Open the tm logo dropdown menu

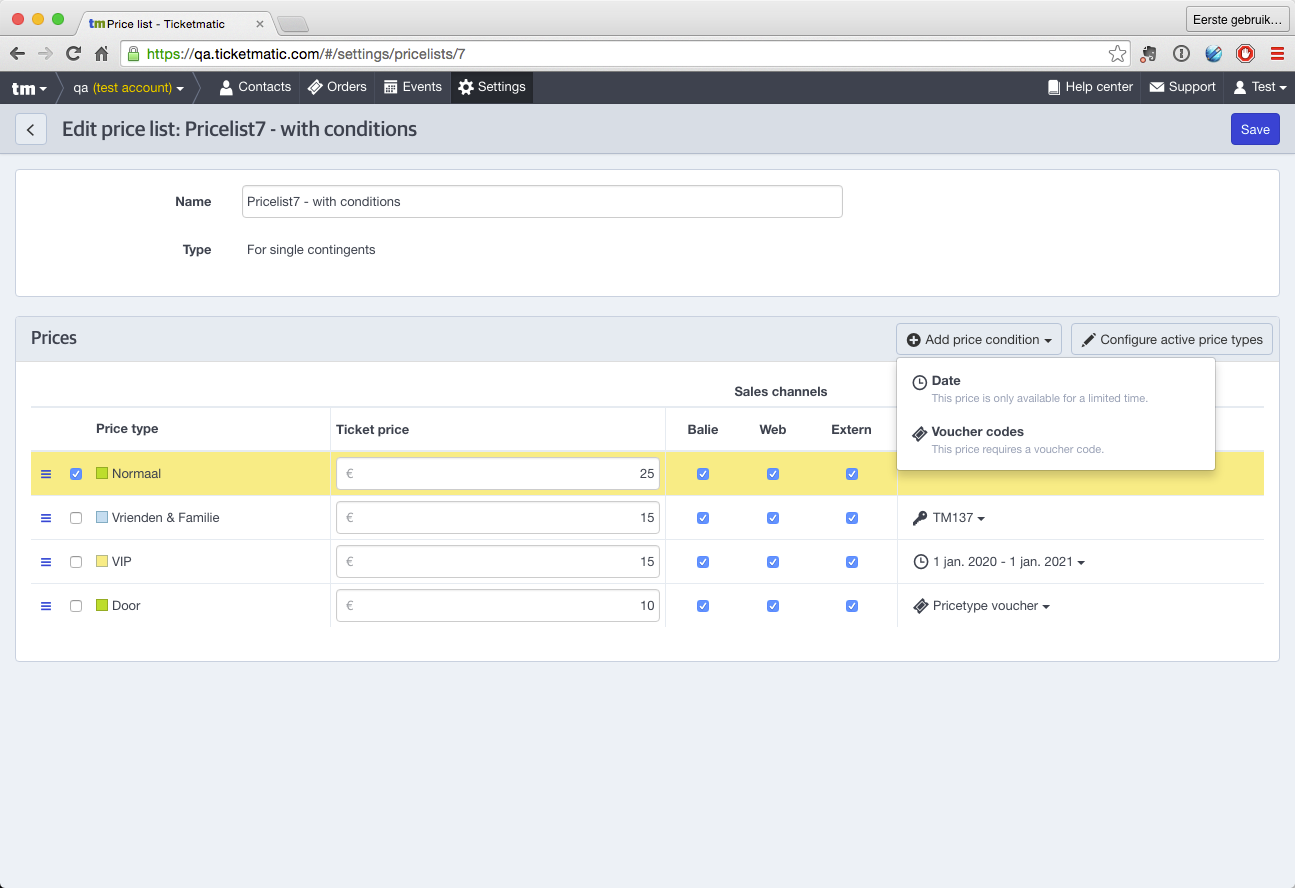coord(29,88)
